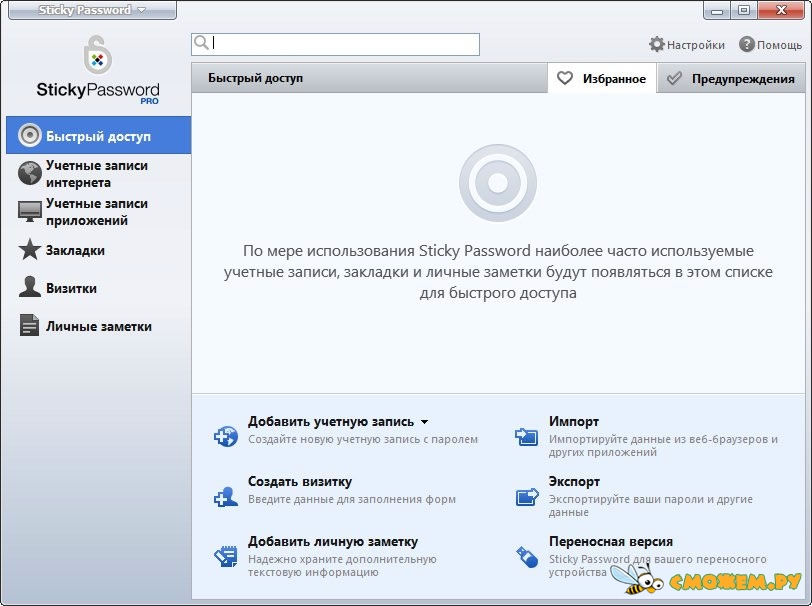Click the heart icon on Избранное tab
The width and height of the screenshot is (812, 606).
point(564,78)
